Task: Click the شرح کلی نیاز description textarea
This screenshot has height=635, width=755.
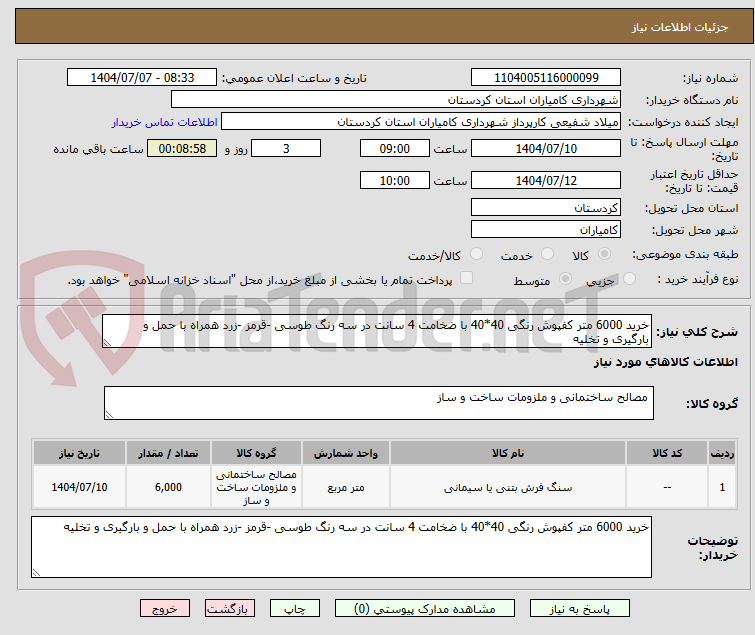Action: coord(377,331)
